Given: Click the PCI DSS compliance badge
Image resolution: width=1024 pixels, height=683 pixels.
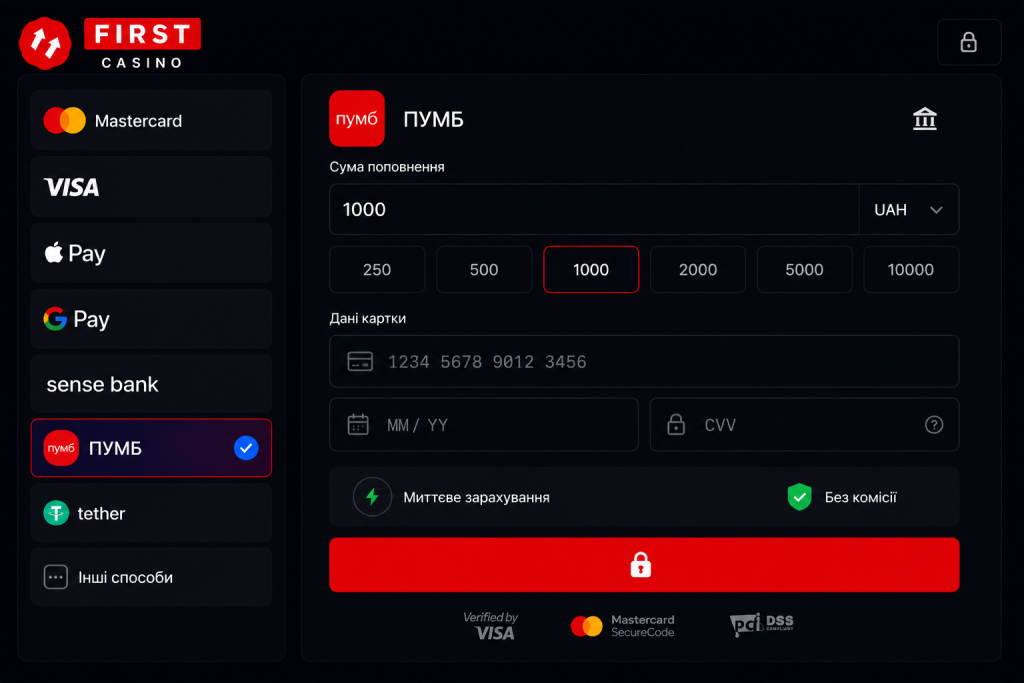Looking at the screenshot, I should pyautogui.click(x=761, y=624).
